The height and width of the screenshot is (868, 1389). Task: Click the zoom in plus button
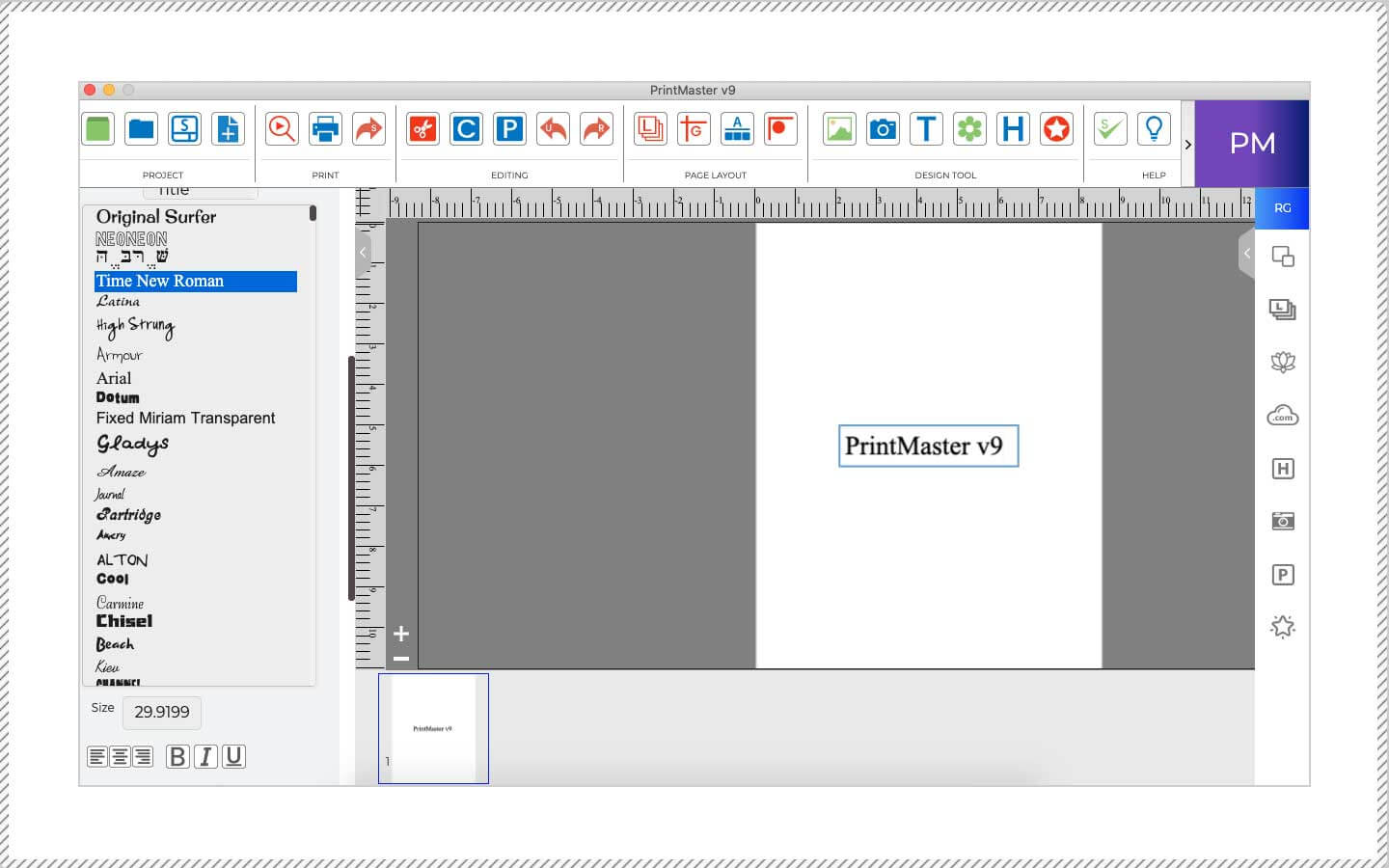click(401, 634)
